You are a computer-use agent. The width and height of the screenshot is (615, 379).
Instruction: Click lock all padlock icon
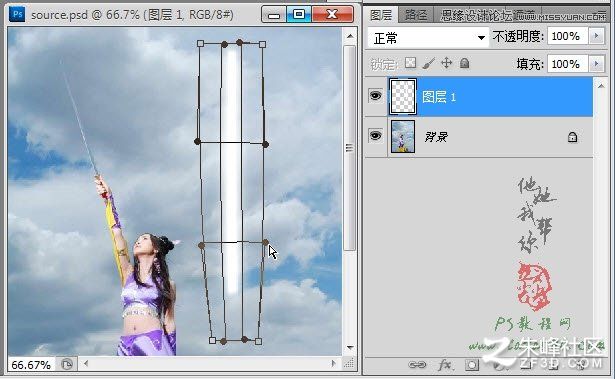[x=464, y=63]
